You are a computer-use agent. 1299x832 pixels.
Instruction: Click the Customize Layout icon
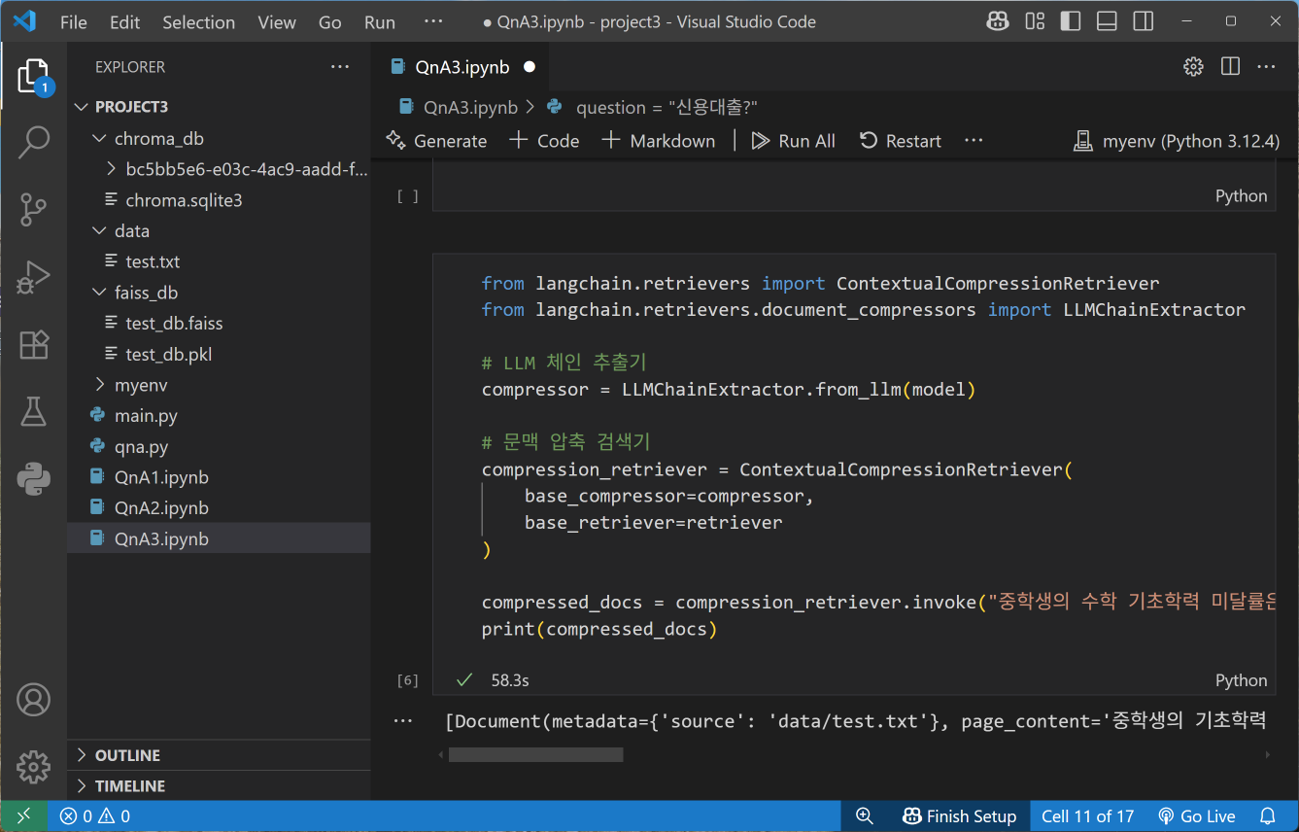[x=1035, y=21]
